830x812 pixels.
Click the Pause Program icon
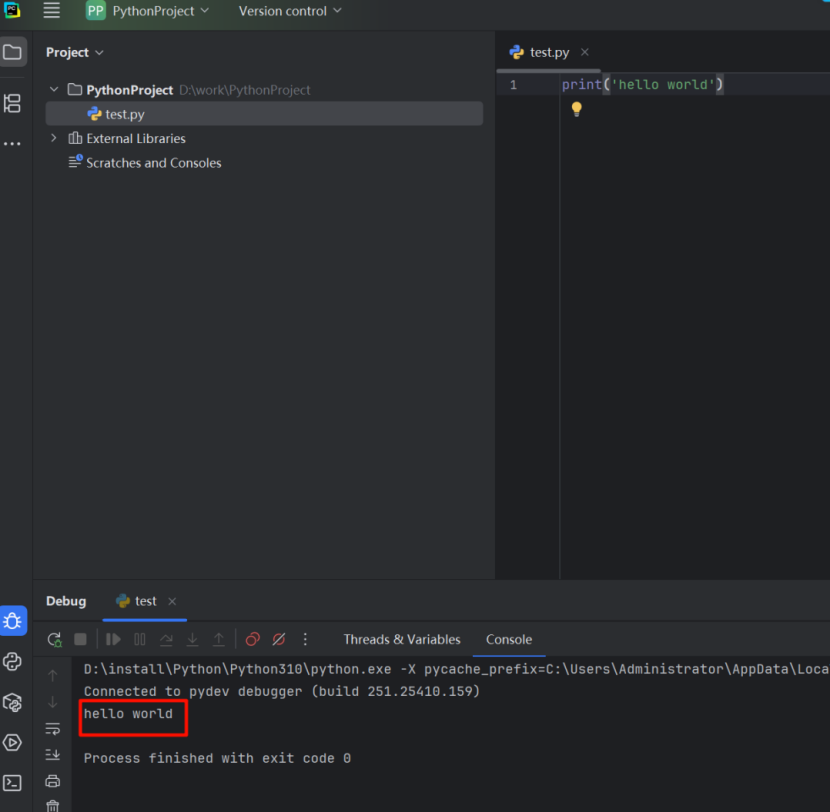tap(140, 639)
